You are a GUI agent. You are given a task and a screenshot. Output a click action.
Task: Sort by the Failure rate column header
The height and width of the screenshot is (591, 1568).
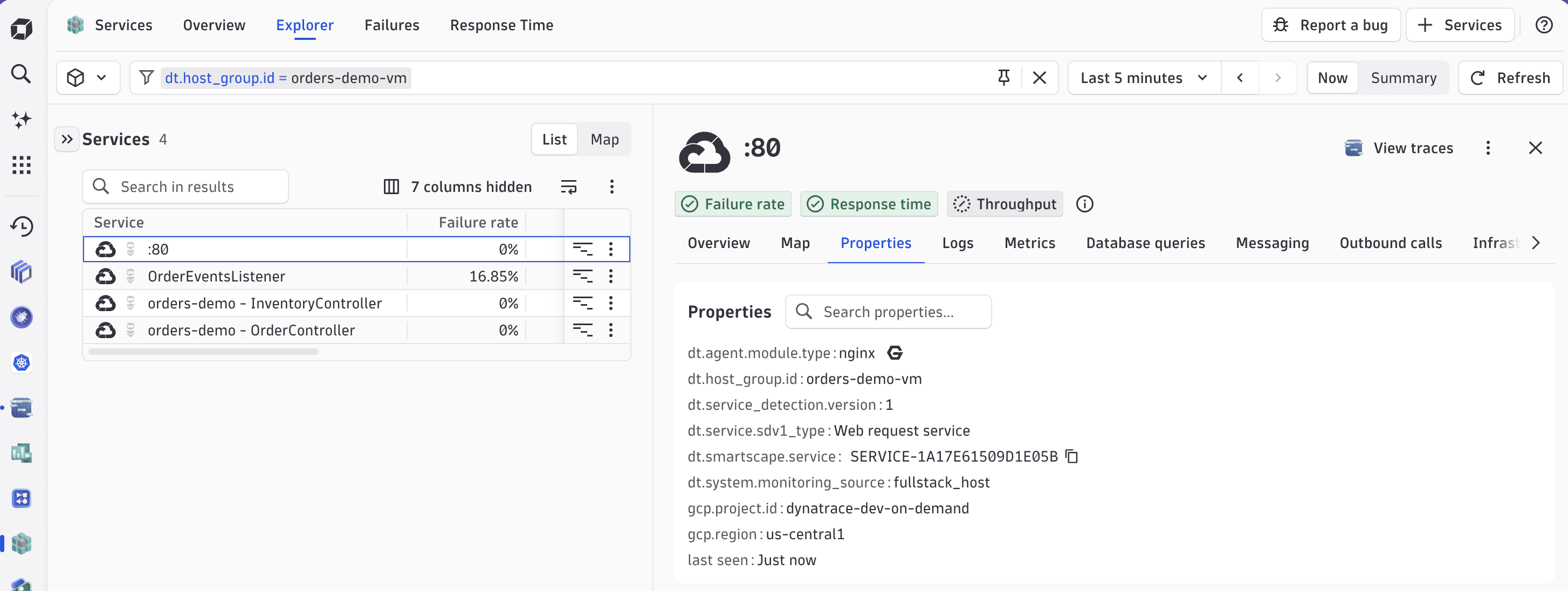[478, 222]
